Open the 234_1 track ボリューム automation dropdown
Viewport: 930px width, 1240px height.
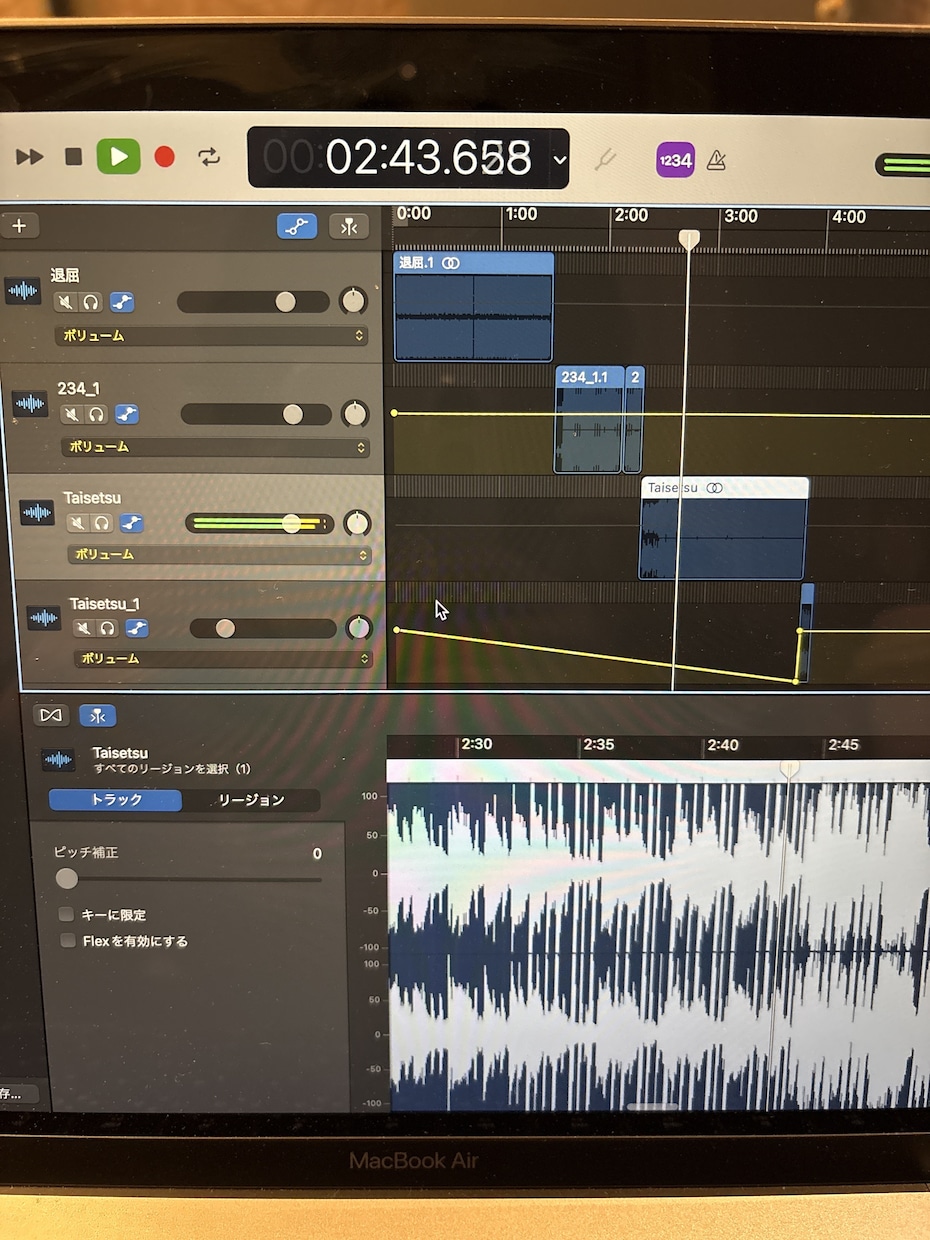click(x=214, y=447)
